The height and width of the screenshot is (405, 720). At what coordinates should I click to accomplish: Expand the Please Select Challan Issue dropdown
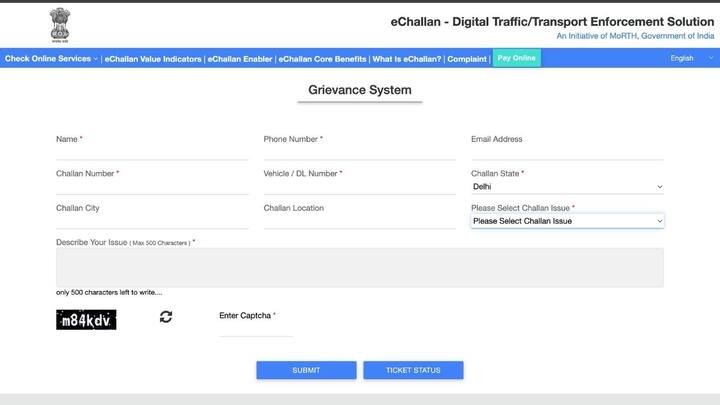[x=566, y=221]
